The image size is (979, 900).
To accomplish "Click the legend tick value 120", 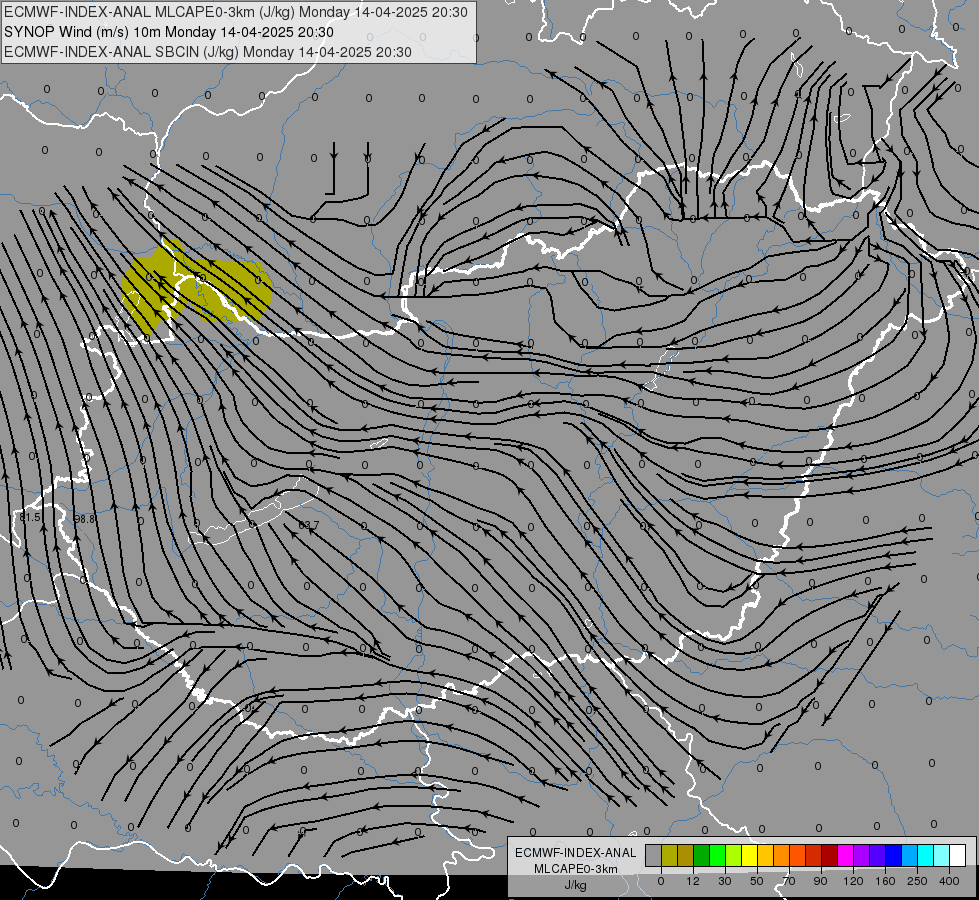I will [854, 881].
